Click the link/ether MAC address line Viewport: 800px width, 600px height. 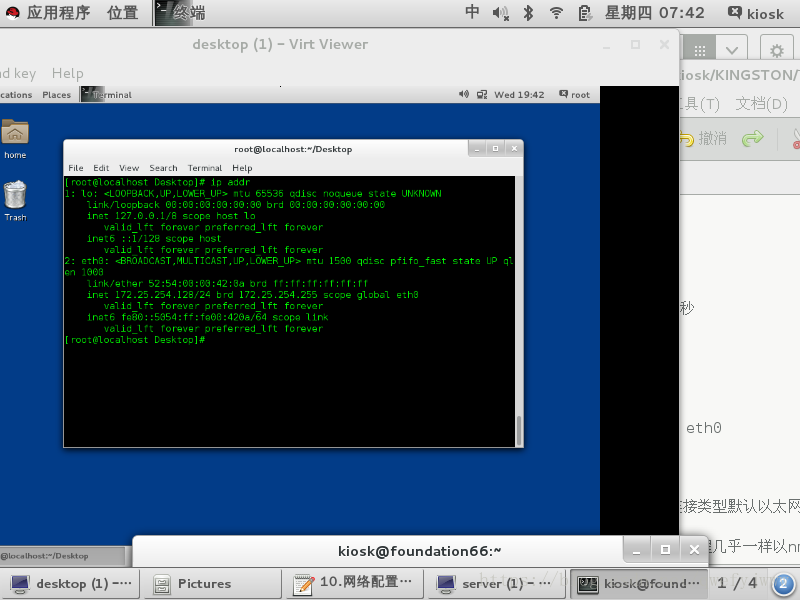[x=227, y=284]
